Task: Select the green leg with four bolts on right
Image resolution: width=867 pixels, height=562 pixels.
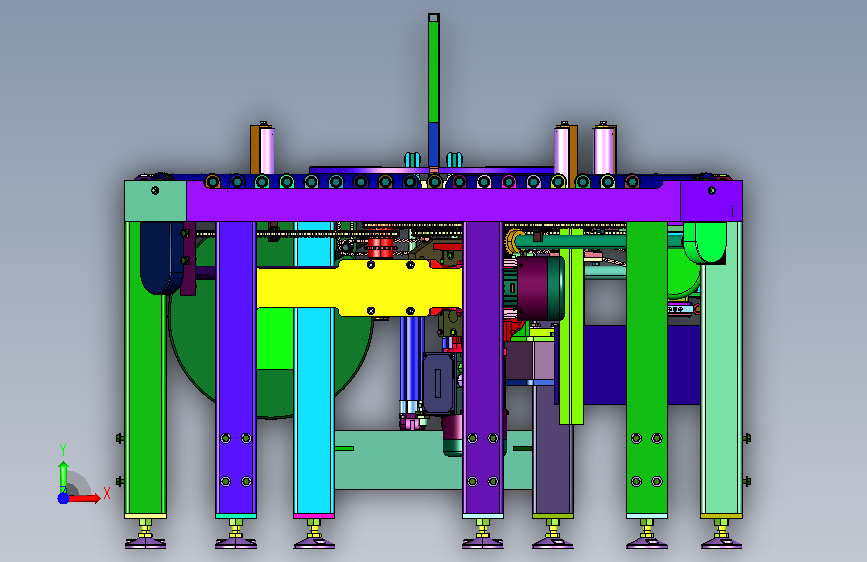Action: [647, 368]
